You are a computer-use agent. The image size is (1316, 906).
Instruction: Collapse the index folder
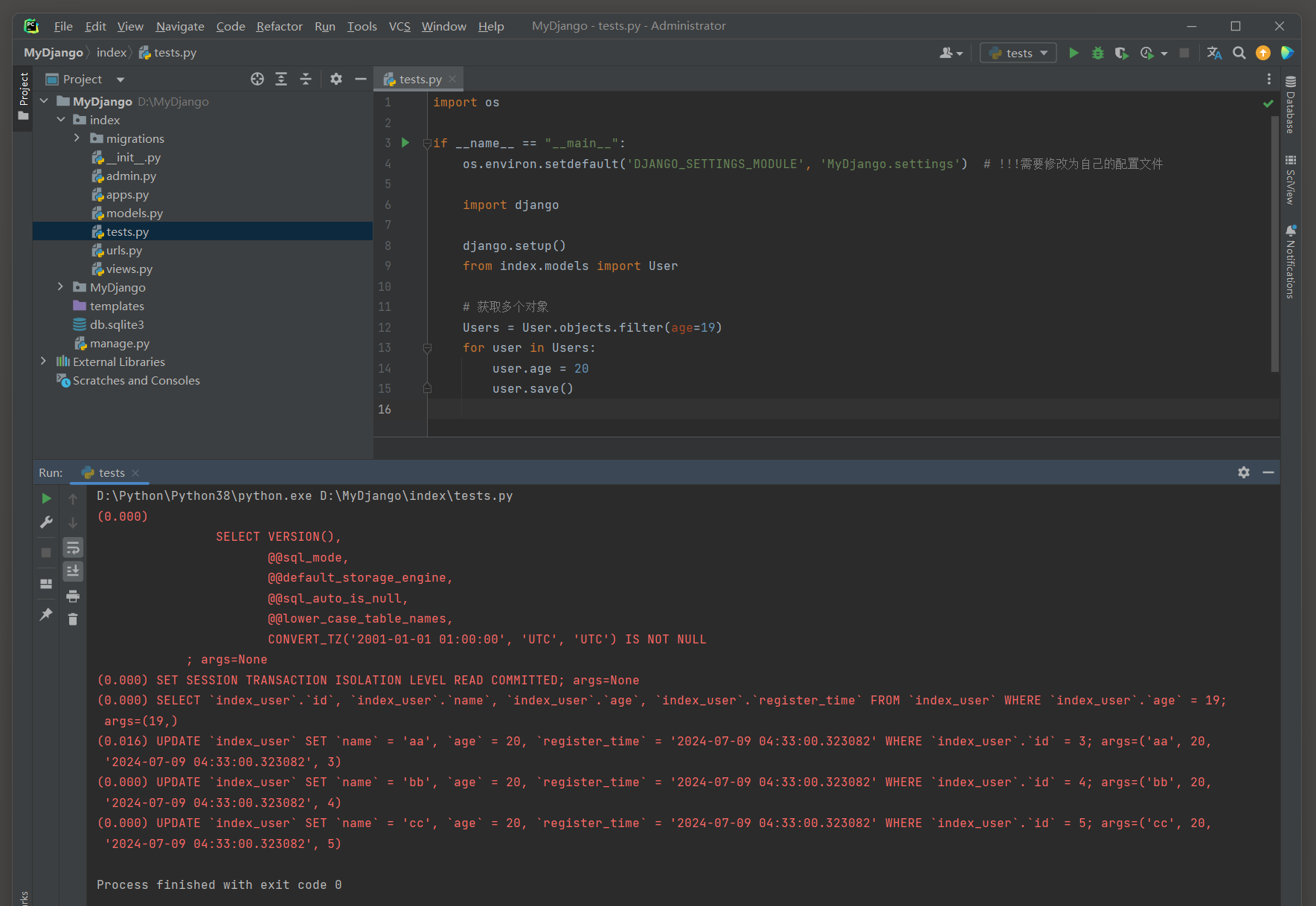[61, 120]
